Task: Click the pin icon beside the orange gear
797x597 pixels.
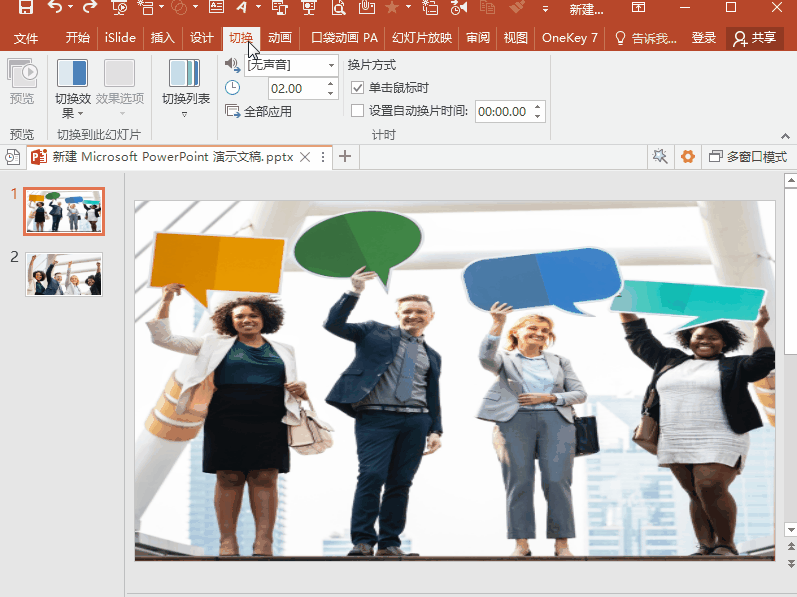Action: [x=660, y=156]
